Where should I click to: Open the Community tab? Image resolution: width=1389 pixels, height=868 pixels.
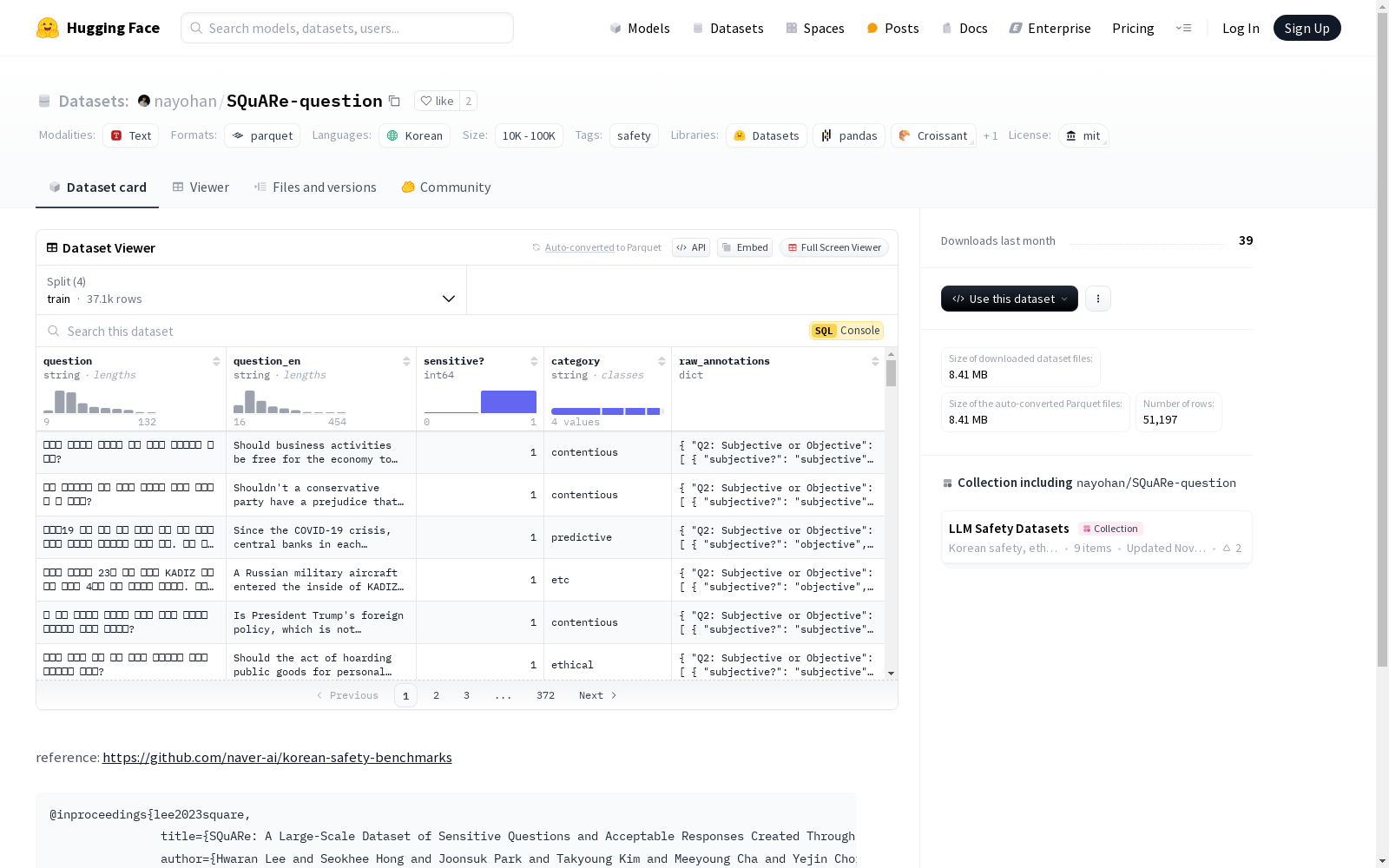click(x=446, y=187)
